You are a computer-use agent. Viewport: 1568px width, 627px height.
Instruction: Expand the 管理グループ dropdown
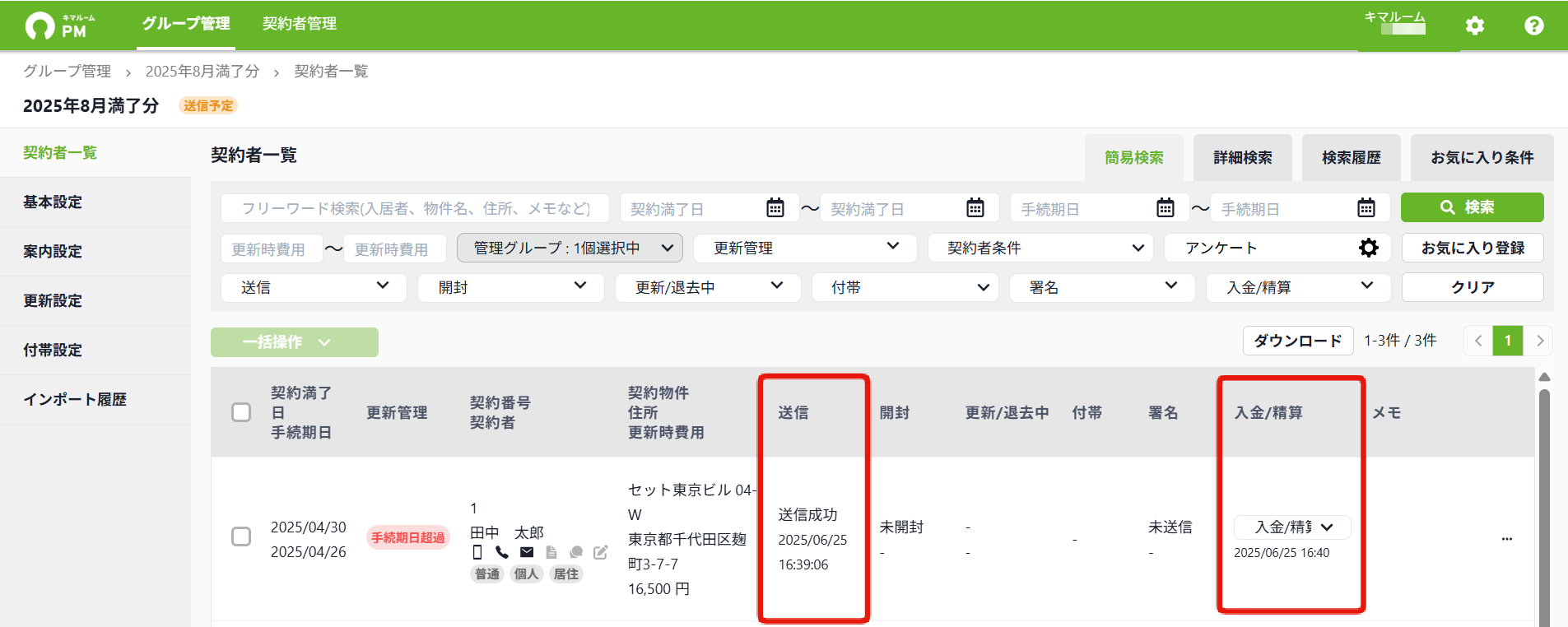click(x=570, y=248)
